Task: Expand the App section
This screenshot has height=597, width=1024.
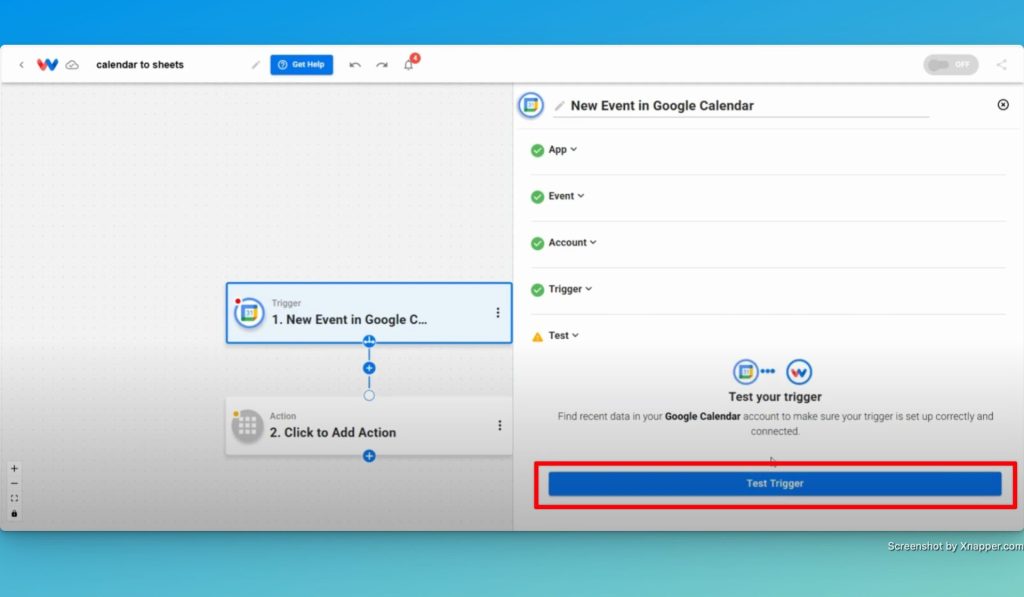Action: tap(562, 150)
